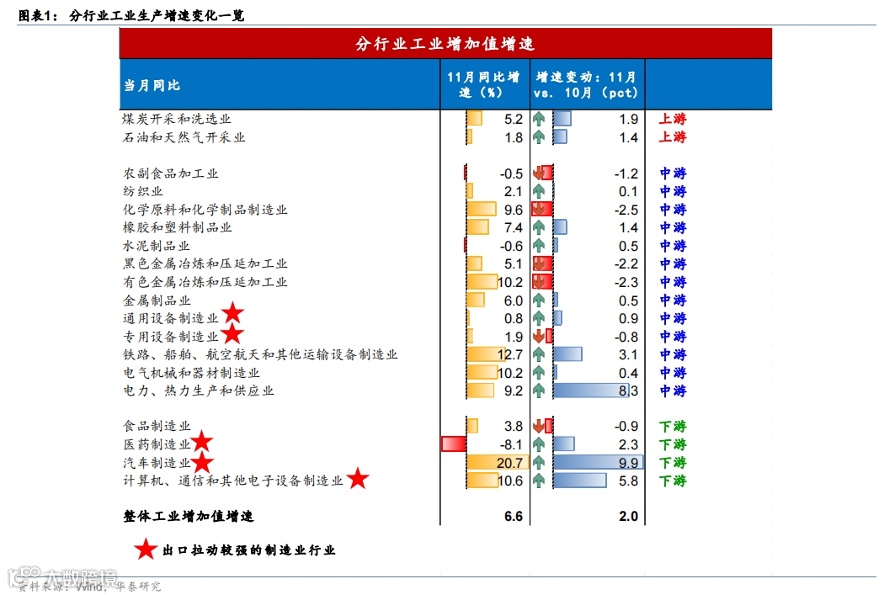Click the bold label 整体工业增加值增速
Viewport: 890px width, 595px height.
point(188,516)
